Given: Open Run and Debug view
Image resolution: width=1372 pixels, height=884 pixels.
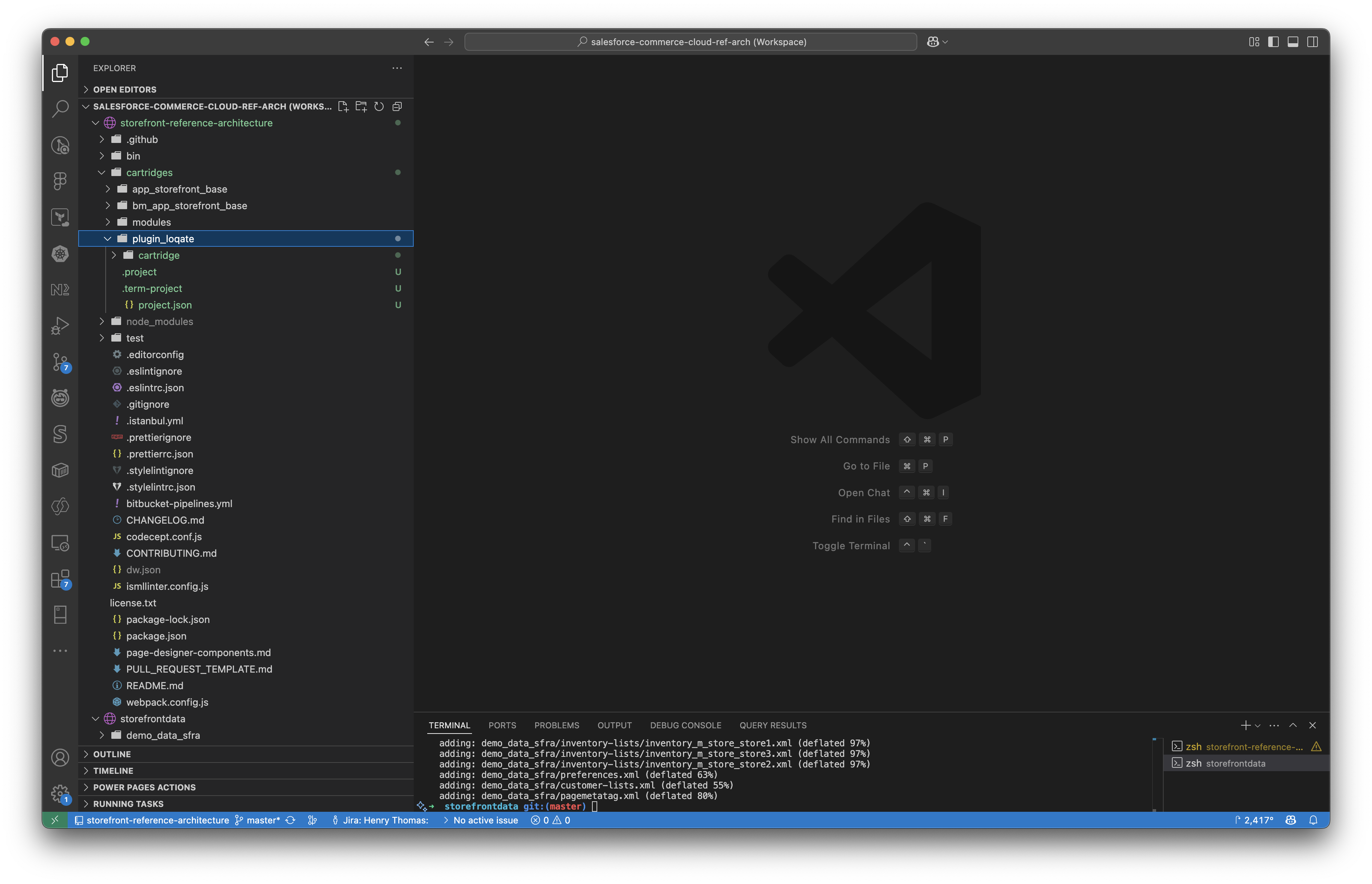Looking at the screenshot, I should pyautogui.click(x=60, y=326).
